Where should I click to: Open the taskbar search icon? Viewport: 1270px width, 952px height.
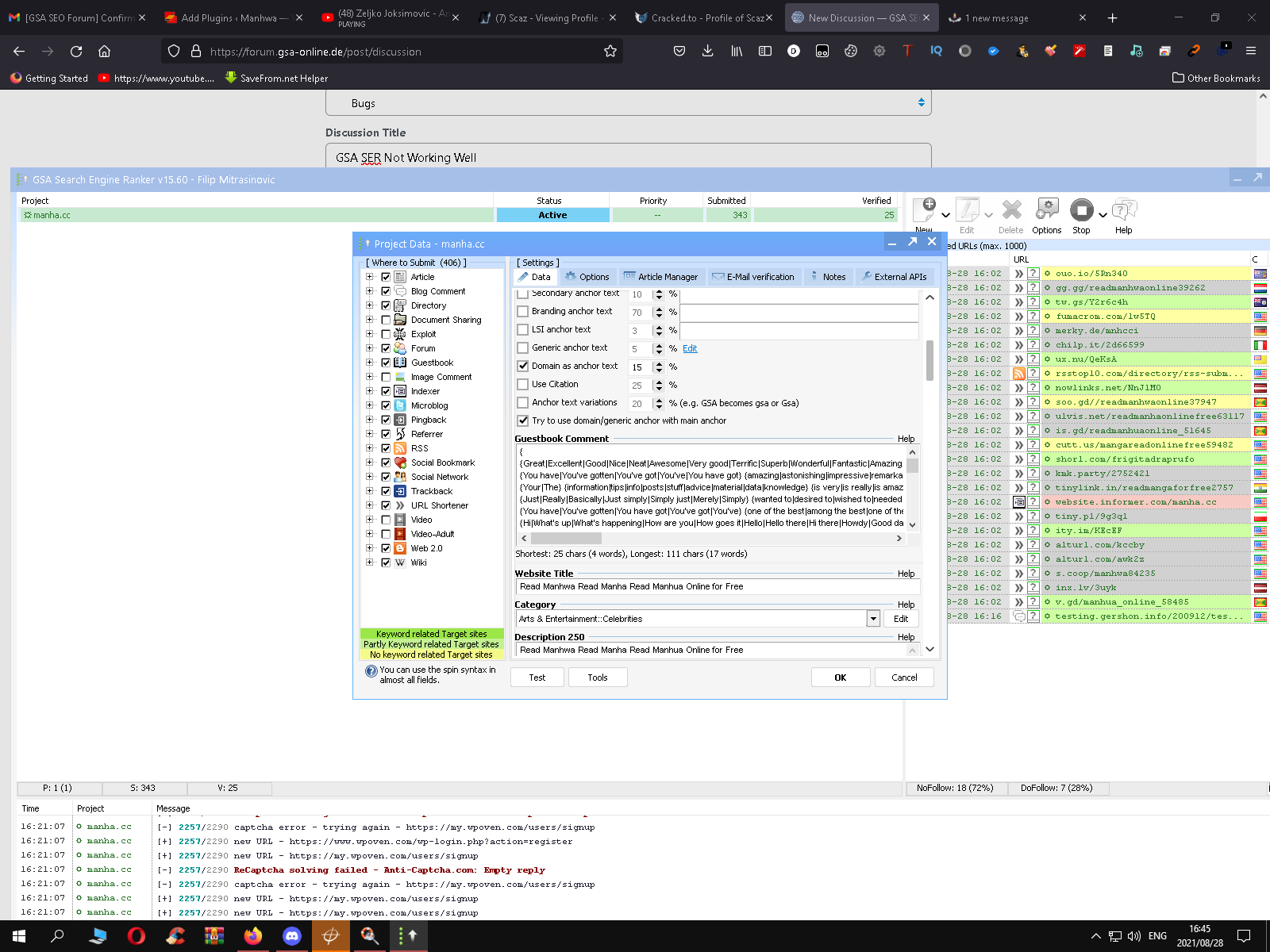pyautogui.click(x=57, y=936)
